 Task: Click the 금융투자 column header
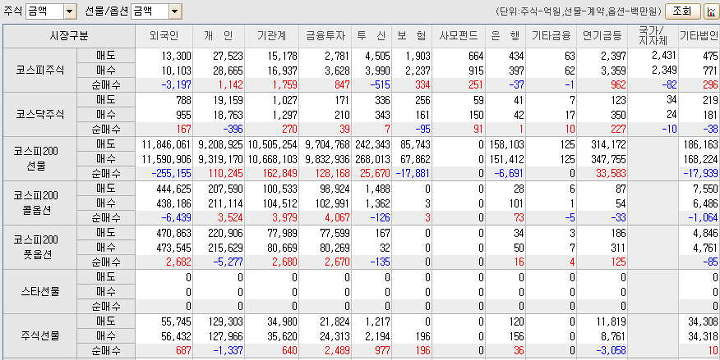pyautogui.click(x=325, y=36)
